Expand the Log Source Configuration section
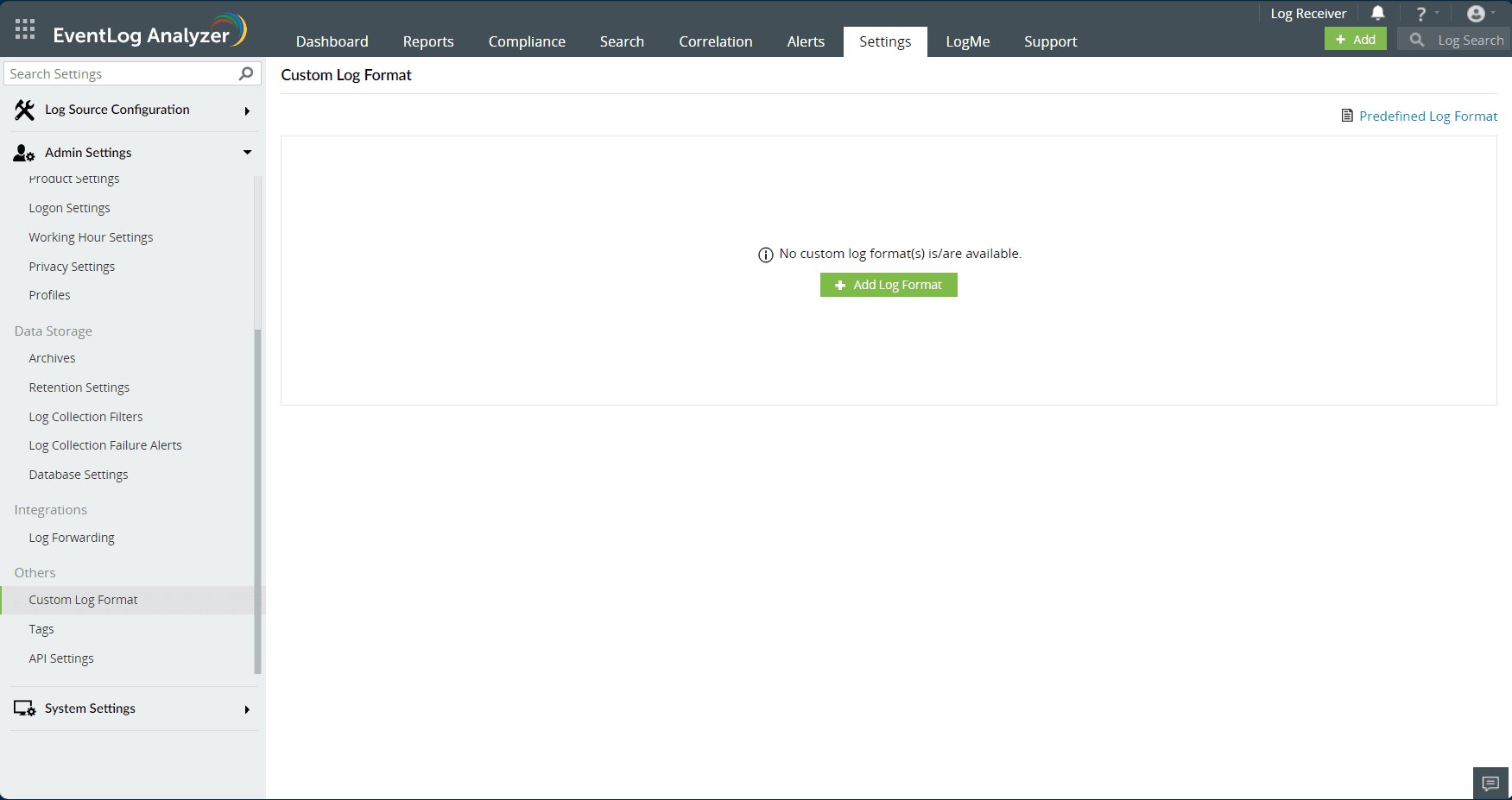This screenshot has height=800, width=1512. pos(247,110)
